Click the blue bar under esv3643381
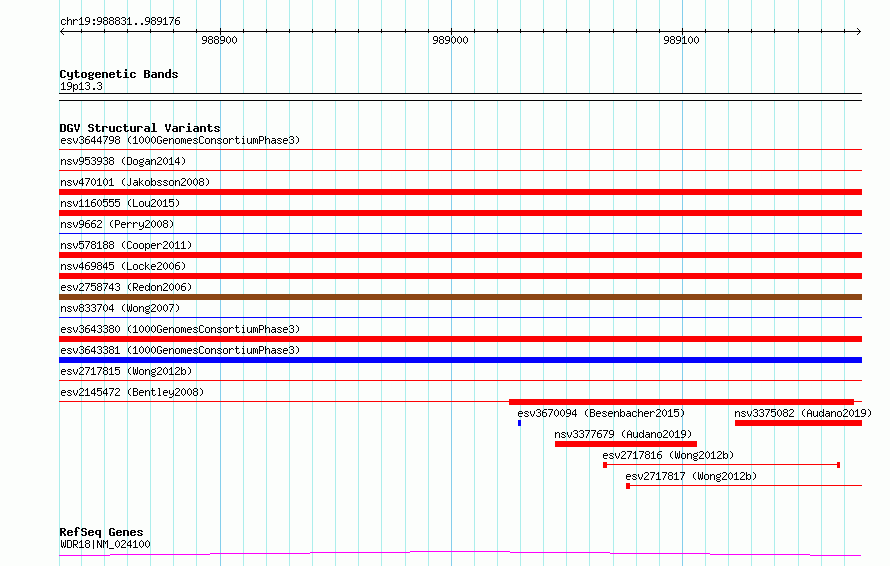Screen dimensions: 890x566 click(x=460, y=360)
